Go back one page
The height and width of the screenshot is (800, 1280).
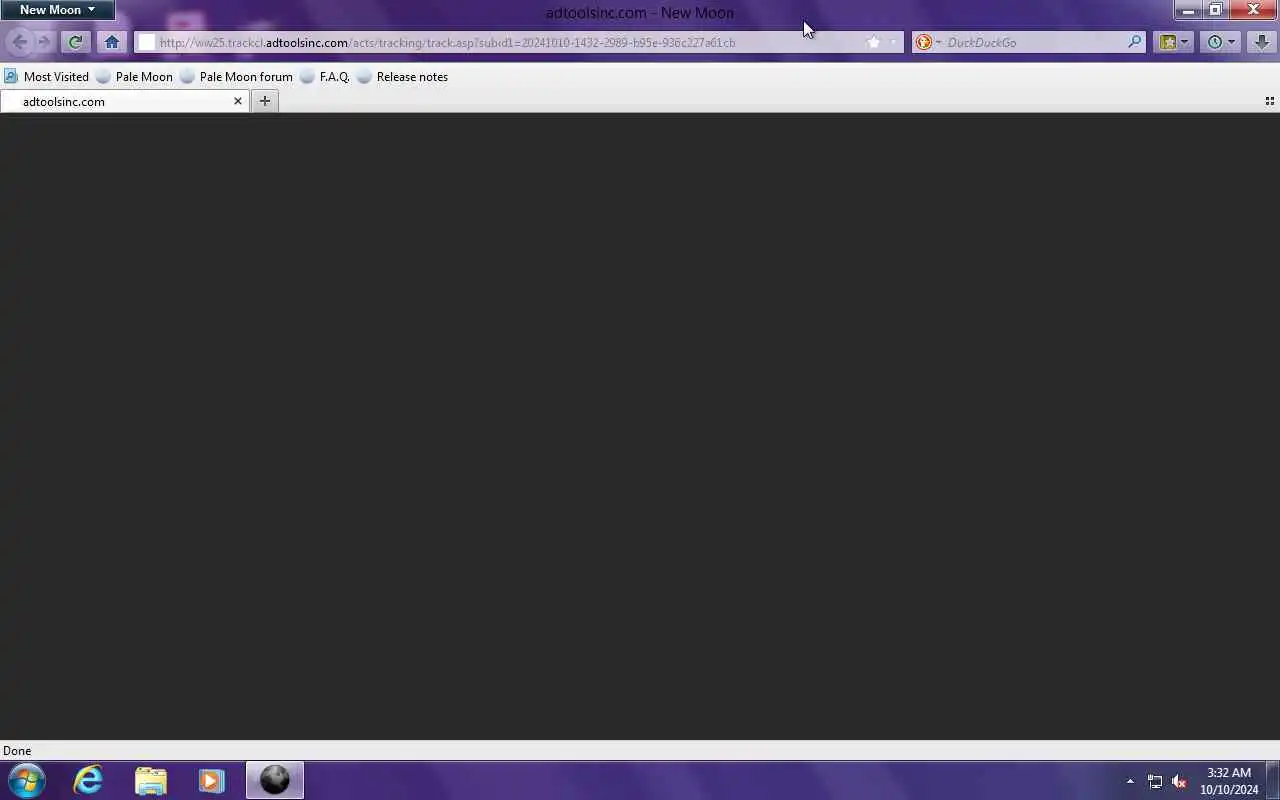point(19,42)
